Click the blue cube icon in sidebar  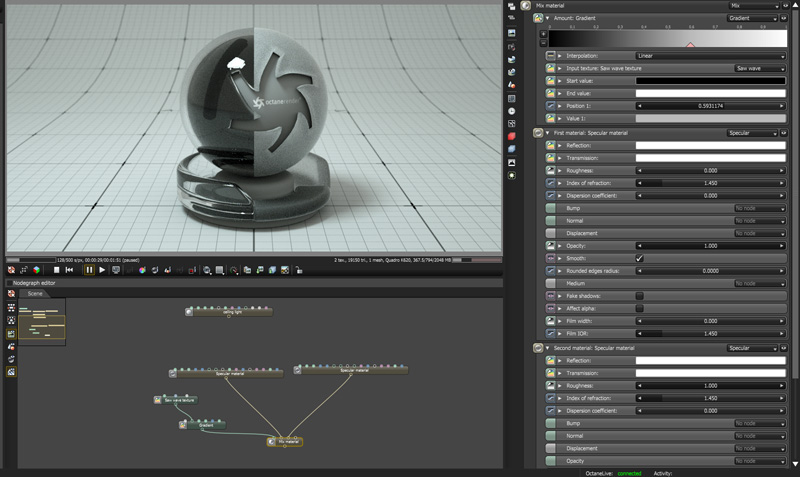[512, 149]
